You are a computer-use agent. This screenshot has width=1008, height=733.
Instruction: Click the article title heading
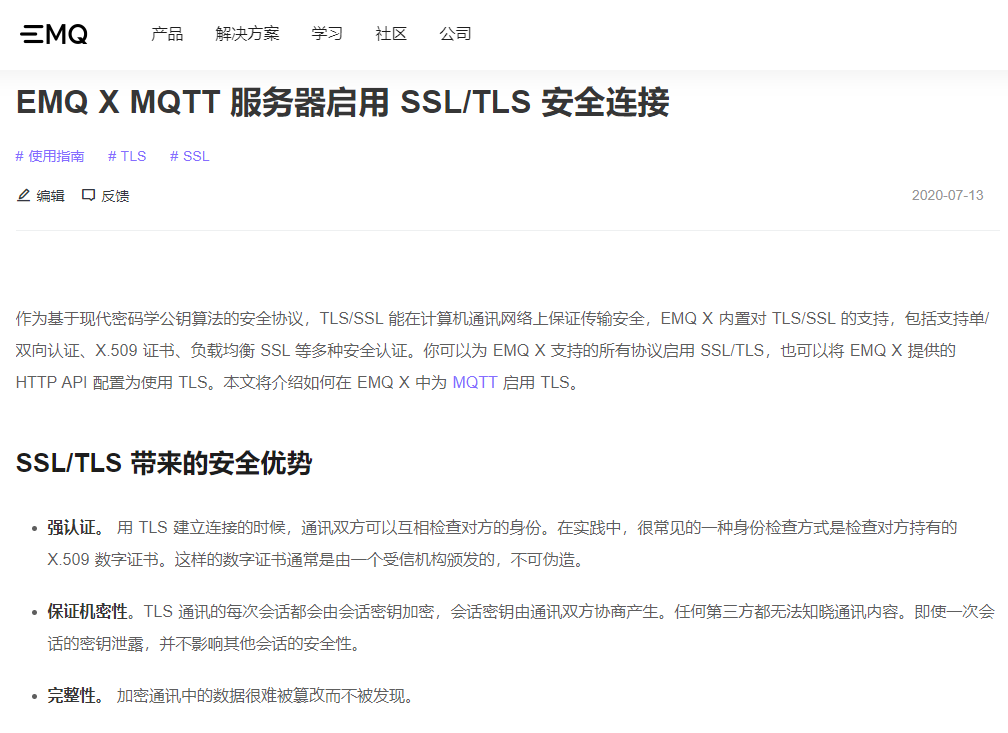point(343,103)
